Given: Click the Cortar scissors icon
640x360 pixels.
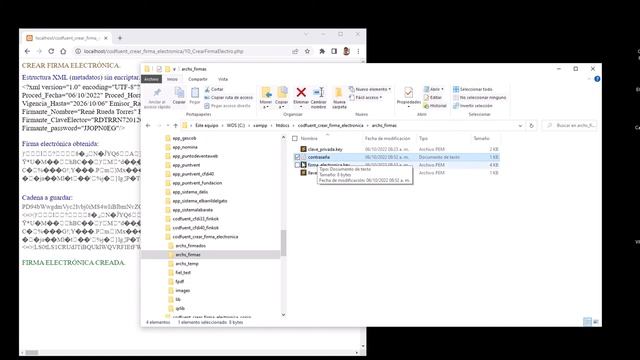Looking at the screenshot, I should pos(207,89).
